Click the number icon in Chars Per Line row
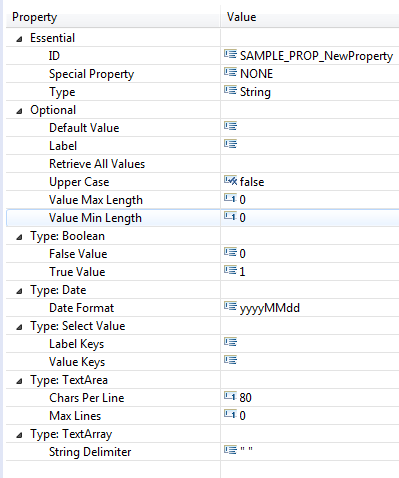Viewport: 399px width, 478px height. tap(230, 396)
